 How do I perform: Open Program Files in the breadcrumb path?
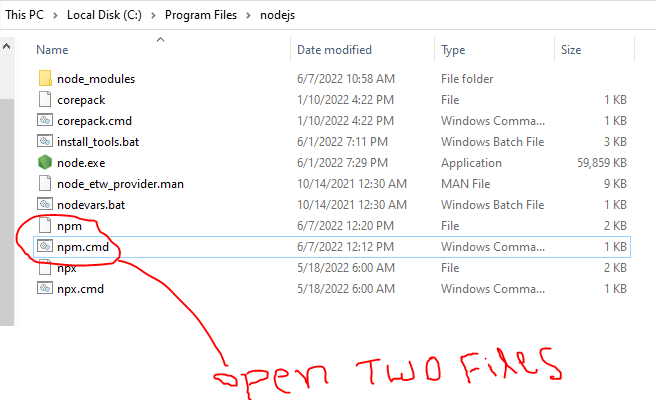pos(201,15)
